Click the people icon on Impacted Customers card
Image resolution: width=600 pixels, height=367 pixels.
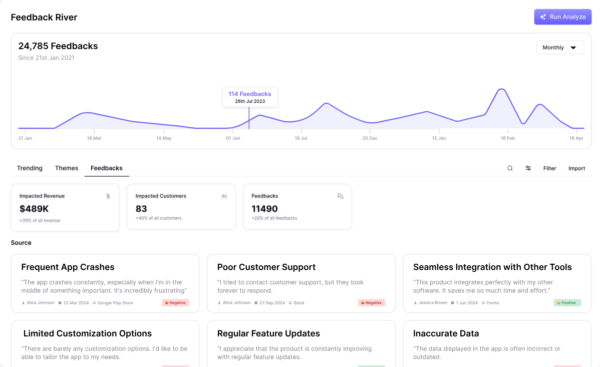(x=224, y=196)
